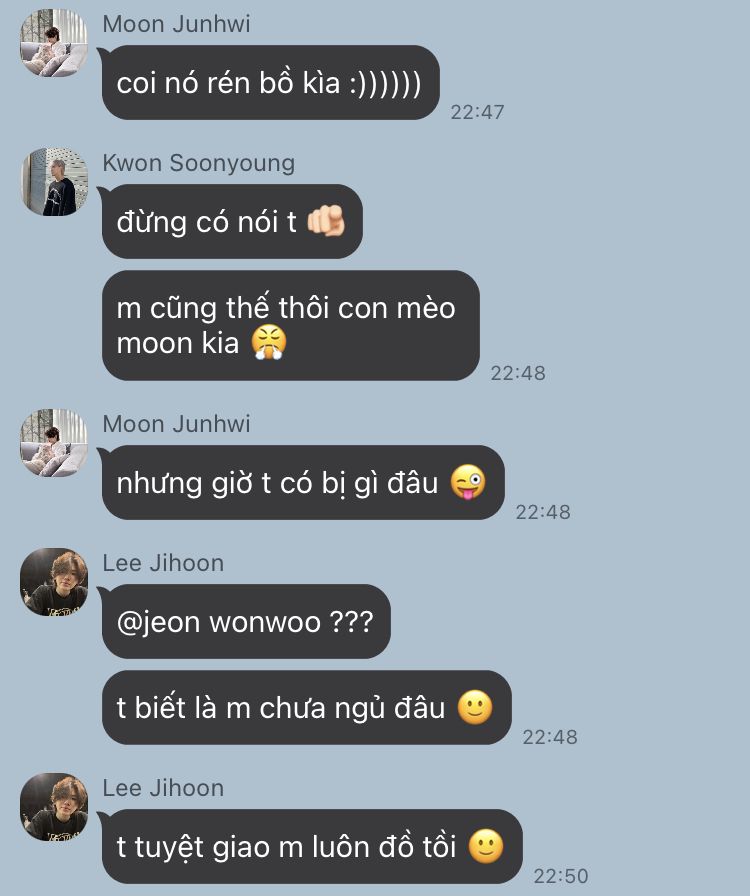Click the first Lee Jihoon sender name
The height and width of the screenshot is (896, 750).
(163, 563)
